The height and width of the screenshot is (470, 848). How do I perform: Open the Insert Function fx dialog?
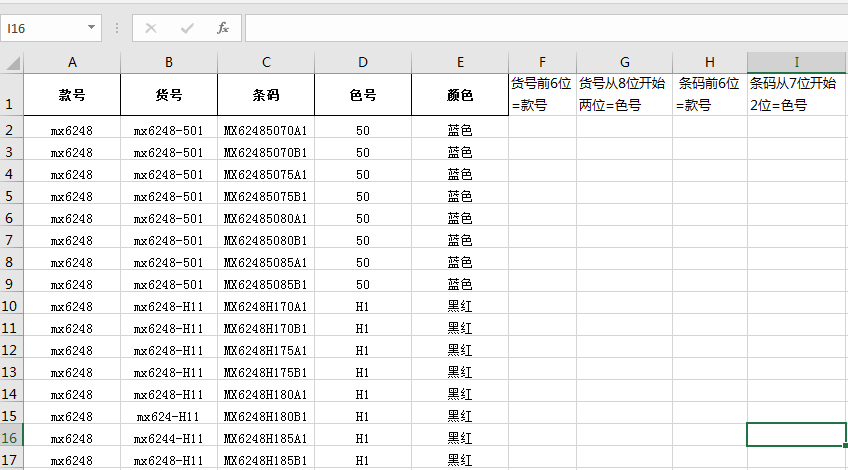tap(223, 28)
